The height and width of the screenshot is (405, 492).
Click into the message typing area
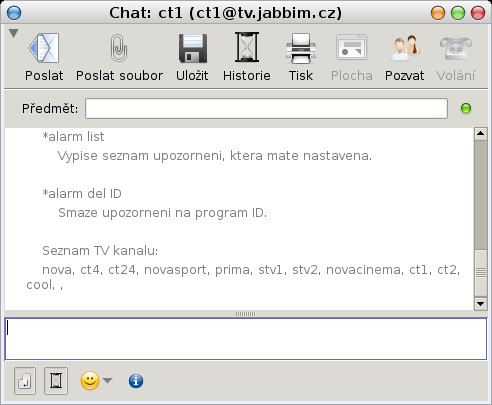point(246,339)
